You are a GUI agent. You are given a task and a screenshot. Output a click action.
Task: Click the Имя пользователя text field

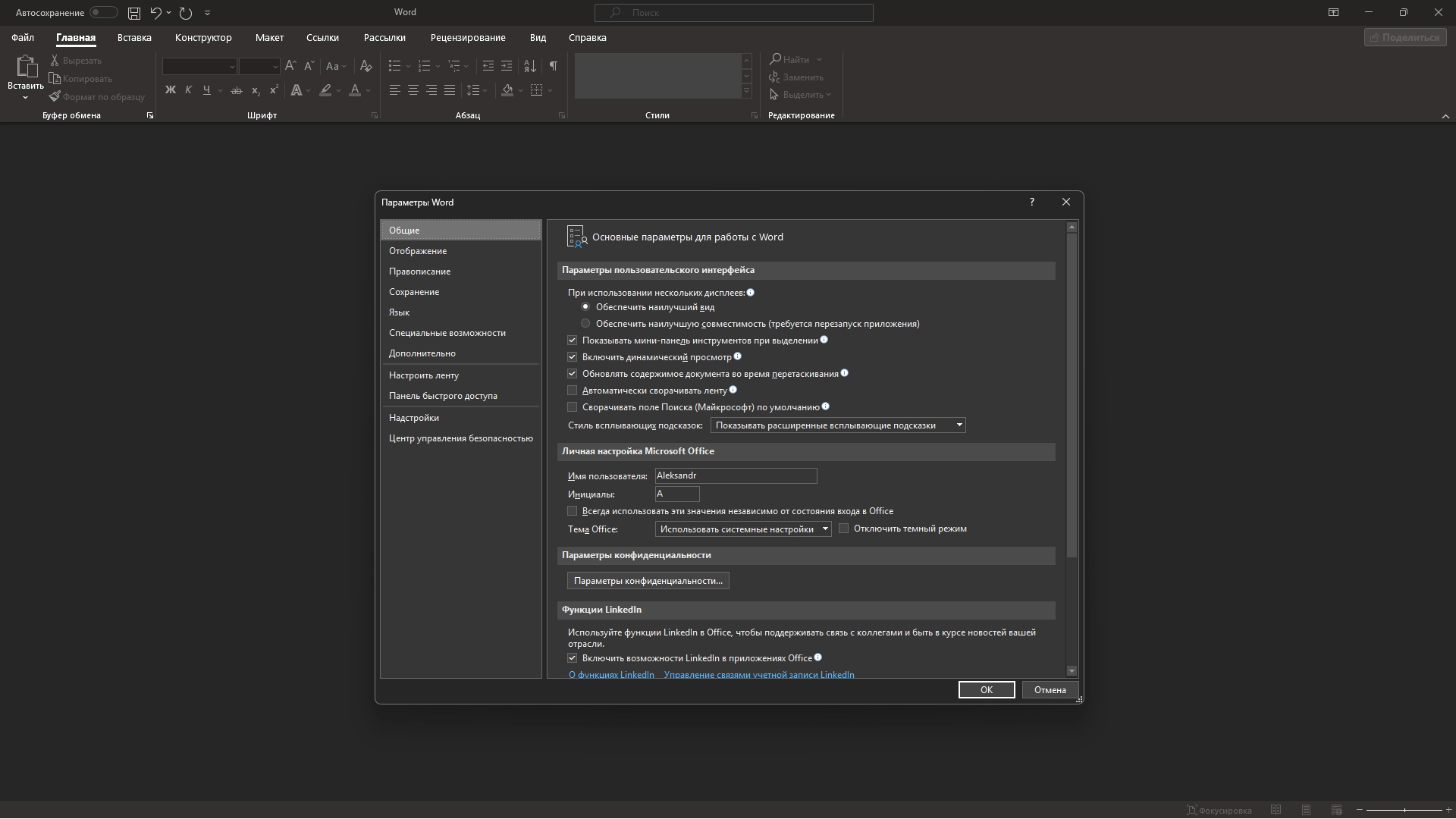pos(735,475)
